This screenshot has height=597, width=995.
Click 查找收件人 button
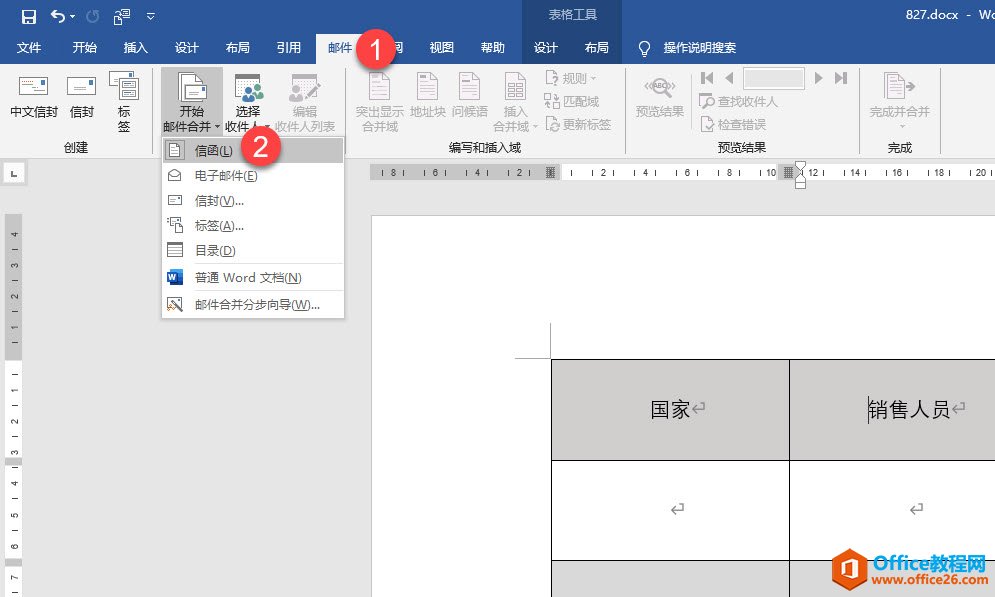click(x=738, y=102)
